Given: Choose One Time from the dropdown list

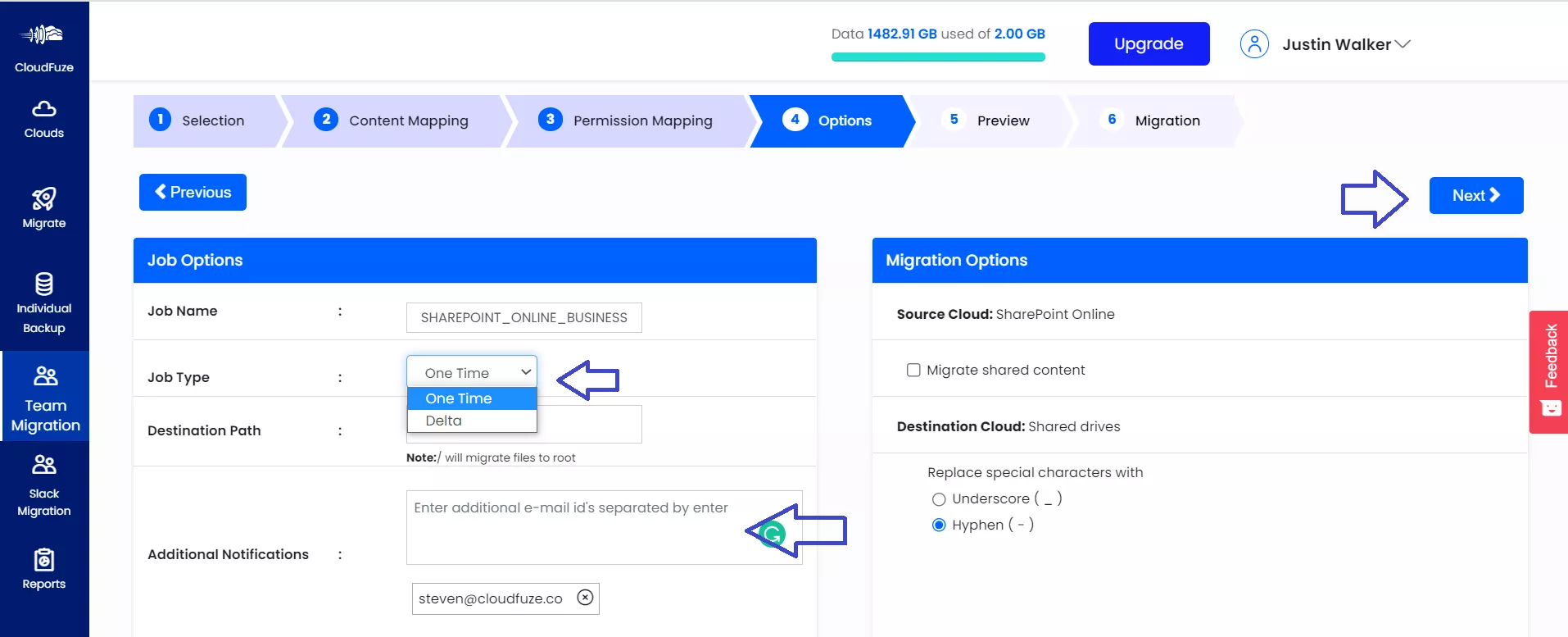Looking at the screenshot, I should click(x=472, y=398).
